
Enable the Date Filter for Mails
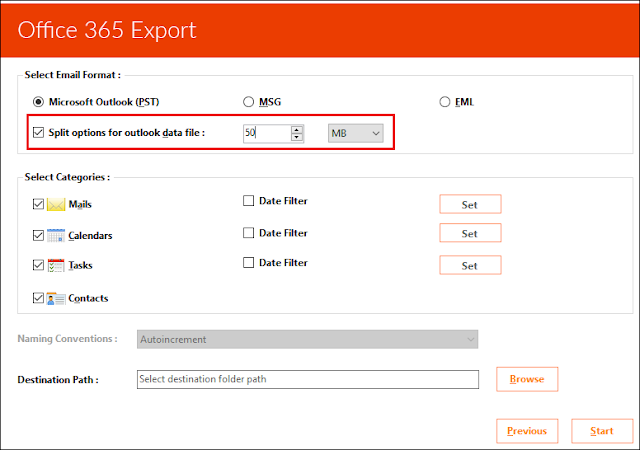click(249, 200)
